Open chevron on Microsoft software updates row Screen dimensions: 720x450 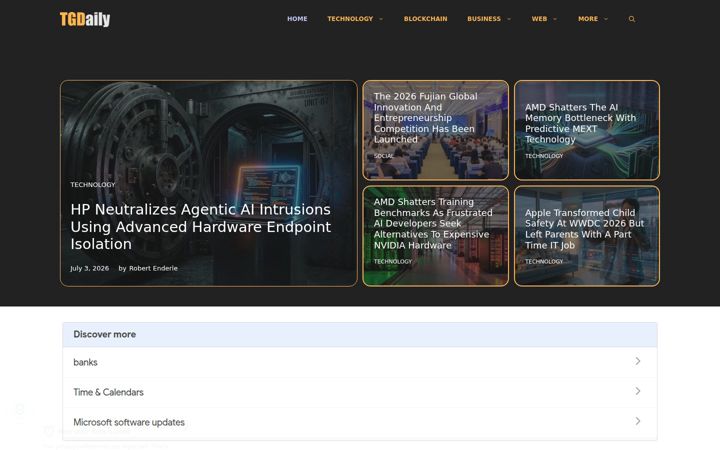coord(638,421)
